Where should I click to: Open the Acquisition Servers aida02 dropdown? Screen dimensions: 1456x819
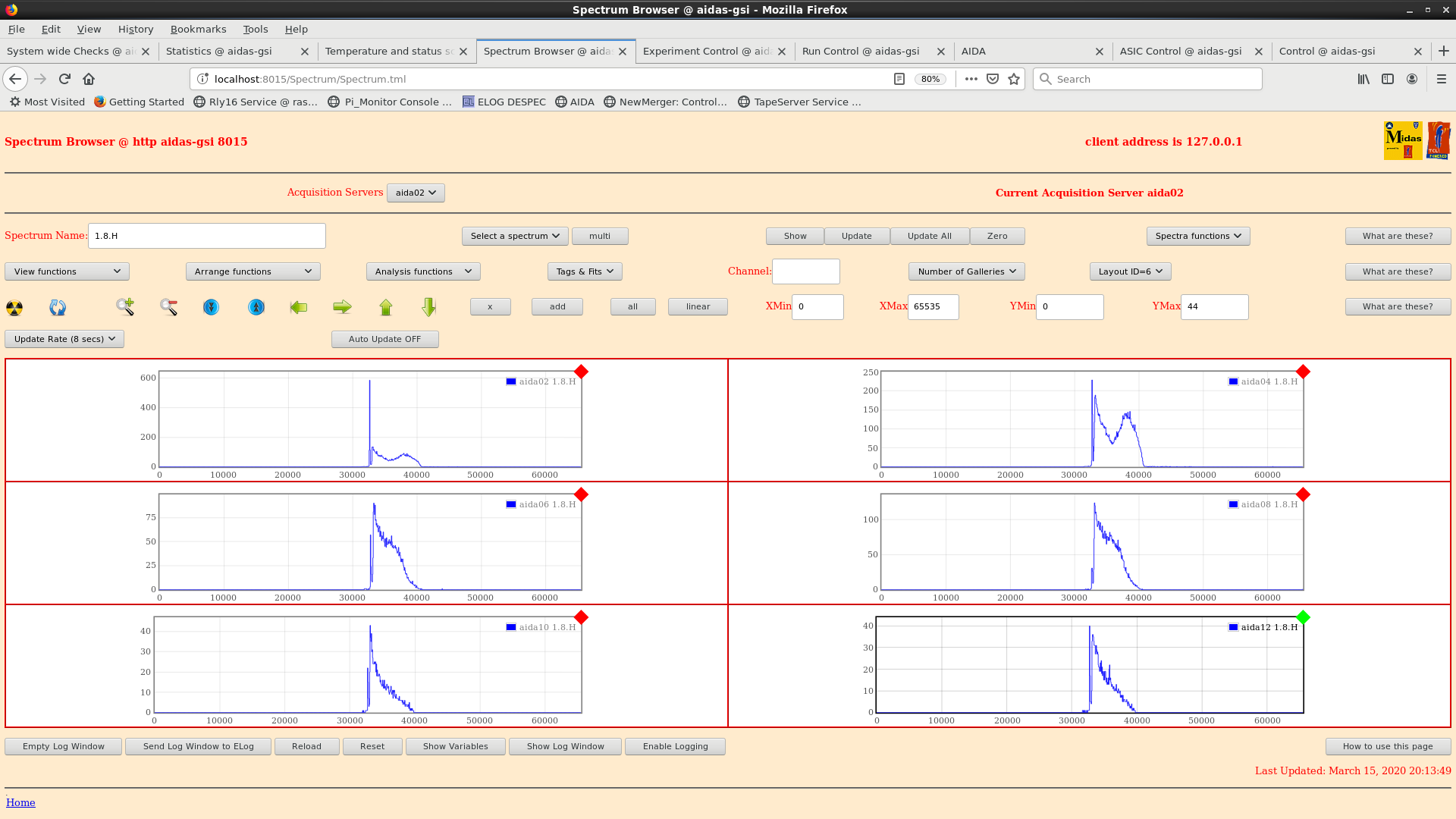tap(416, 193)
